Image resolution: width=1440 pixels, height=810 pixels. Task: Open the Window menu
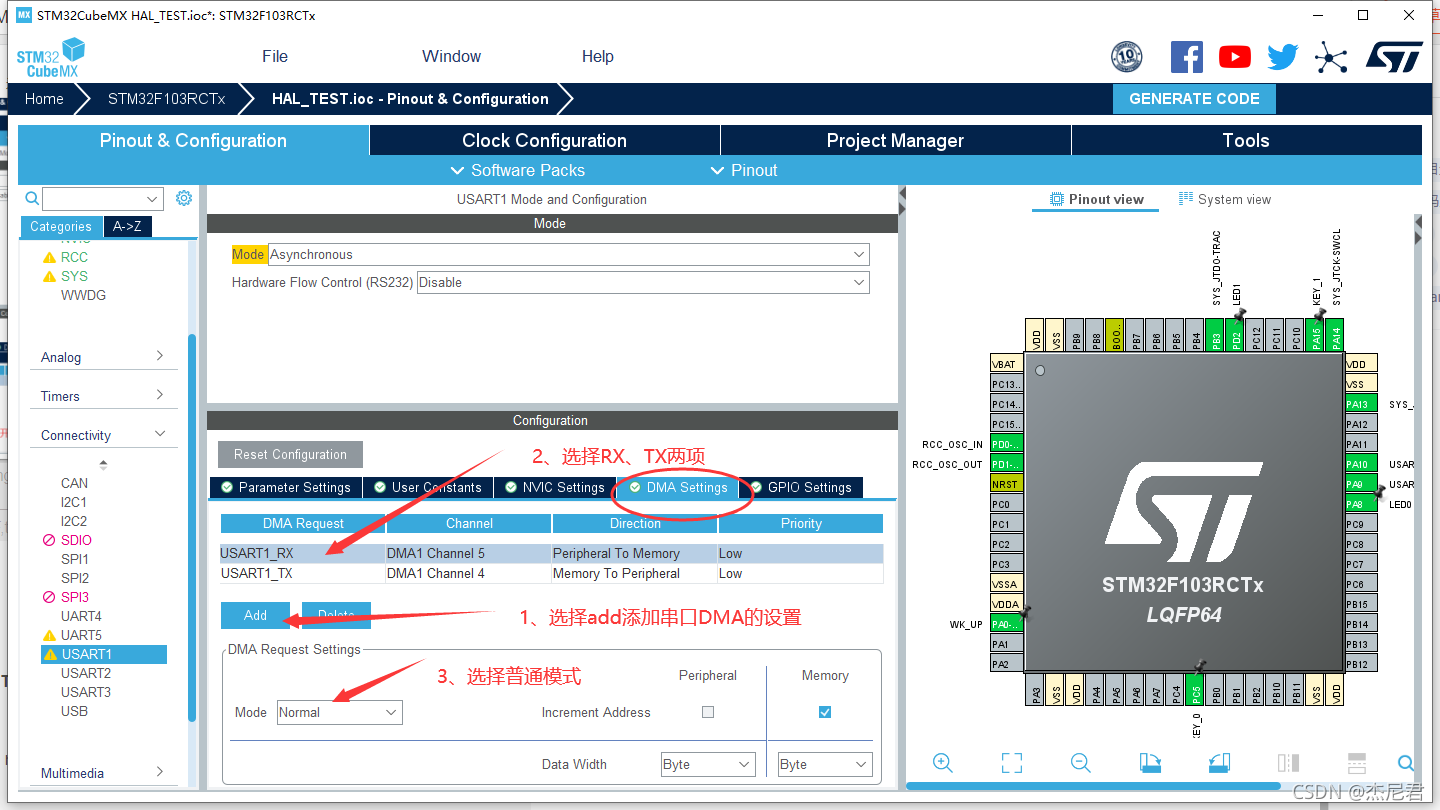(x=451, y=56)
